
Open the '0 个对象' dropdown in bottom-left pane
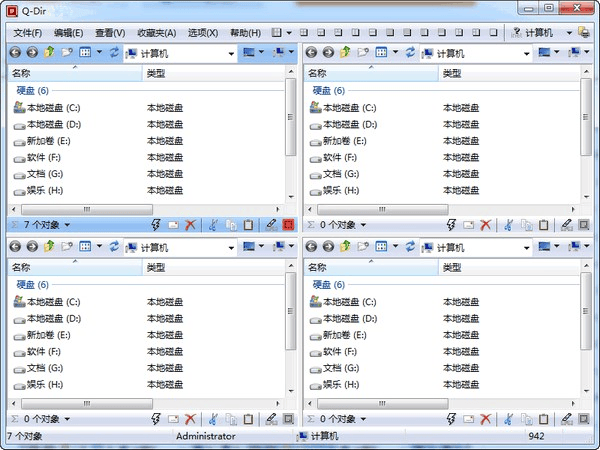click(67, 419)
